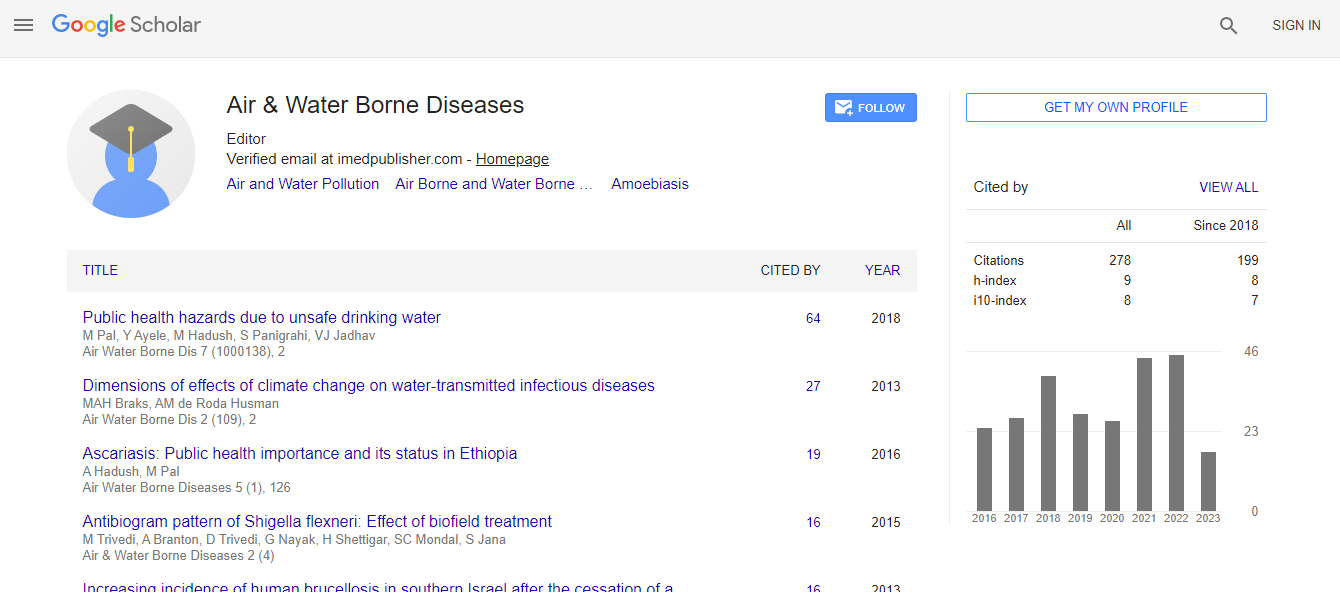The image size is (1340, 592).
Task: Sort publications by Year column header
Action: 882,270
